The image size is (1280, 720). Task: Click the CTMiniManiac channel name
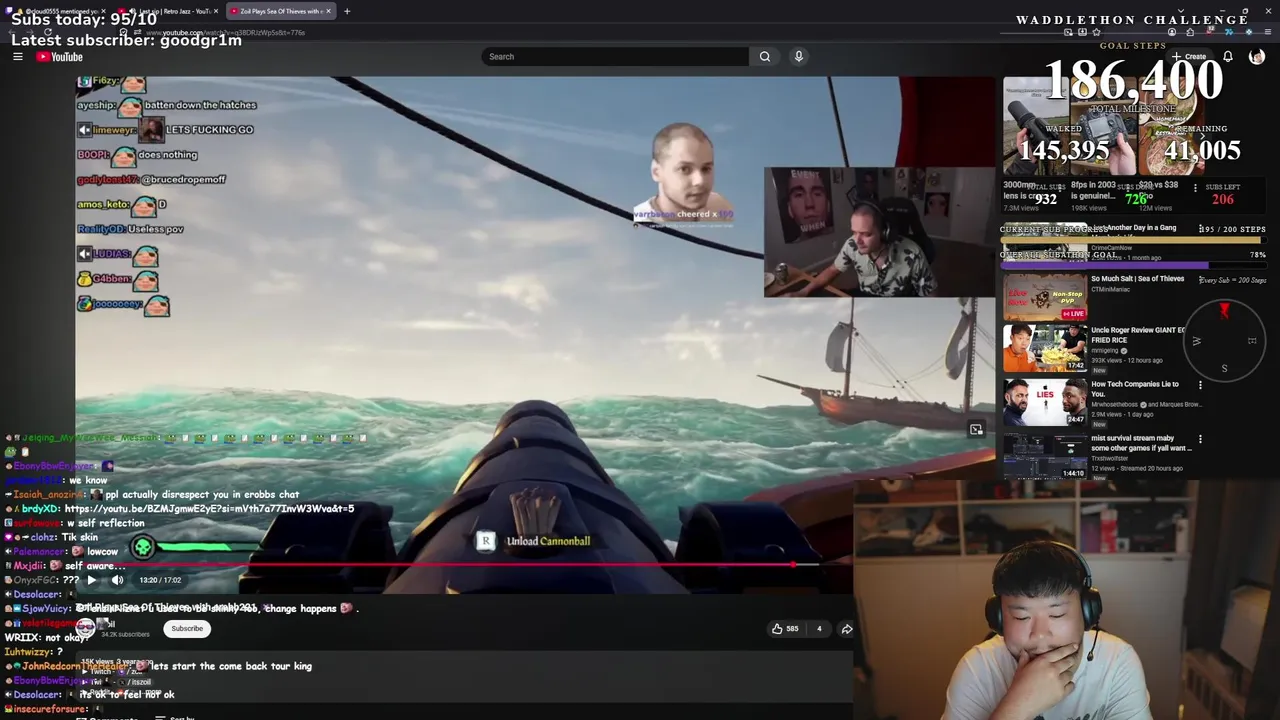pyautogui.click(x=1112, y=290)
